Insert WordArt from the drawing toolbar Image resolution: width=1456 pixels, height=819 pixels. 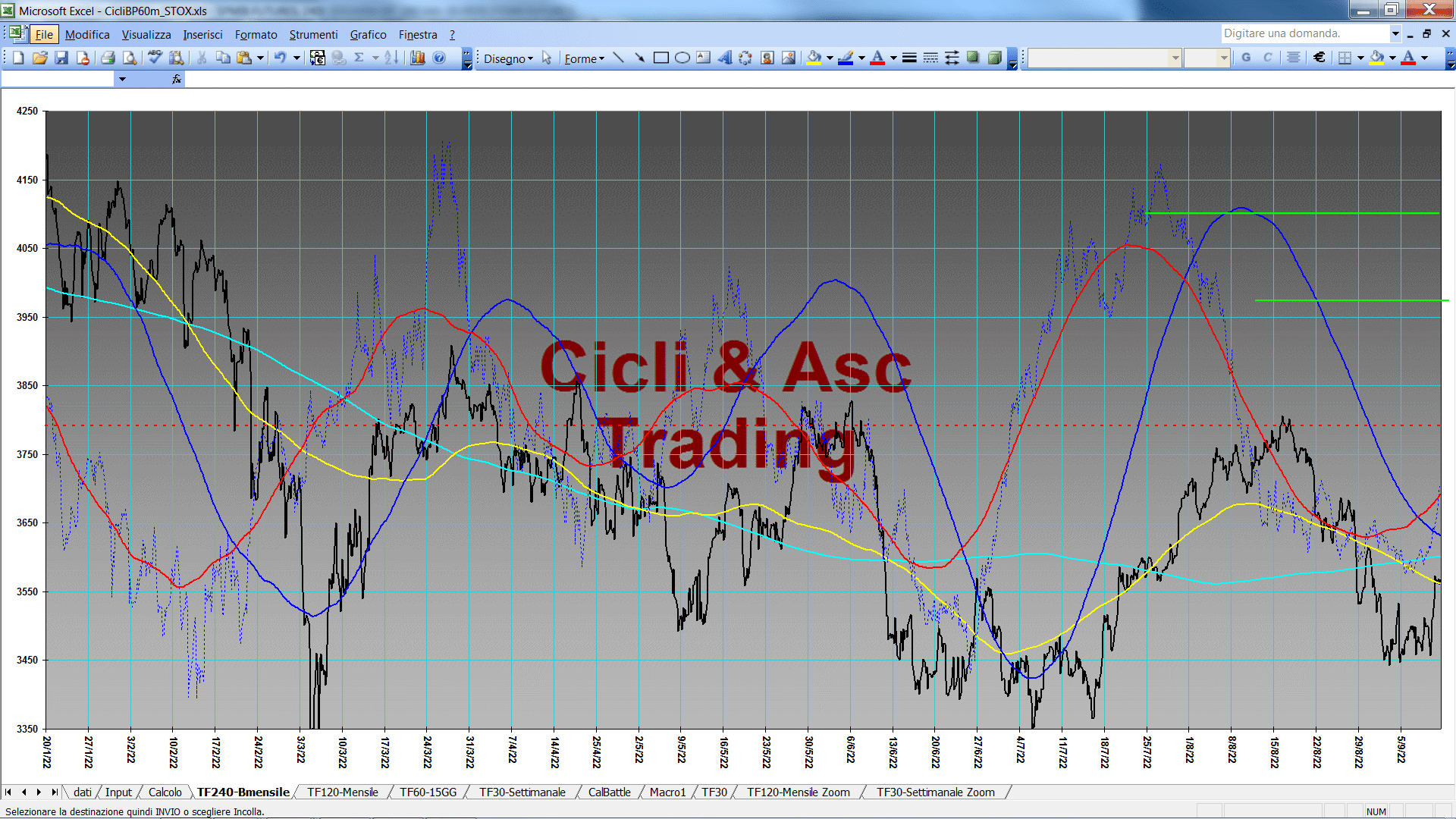(x=725, y=58)
